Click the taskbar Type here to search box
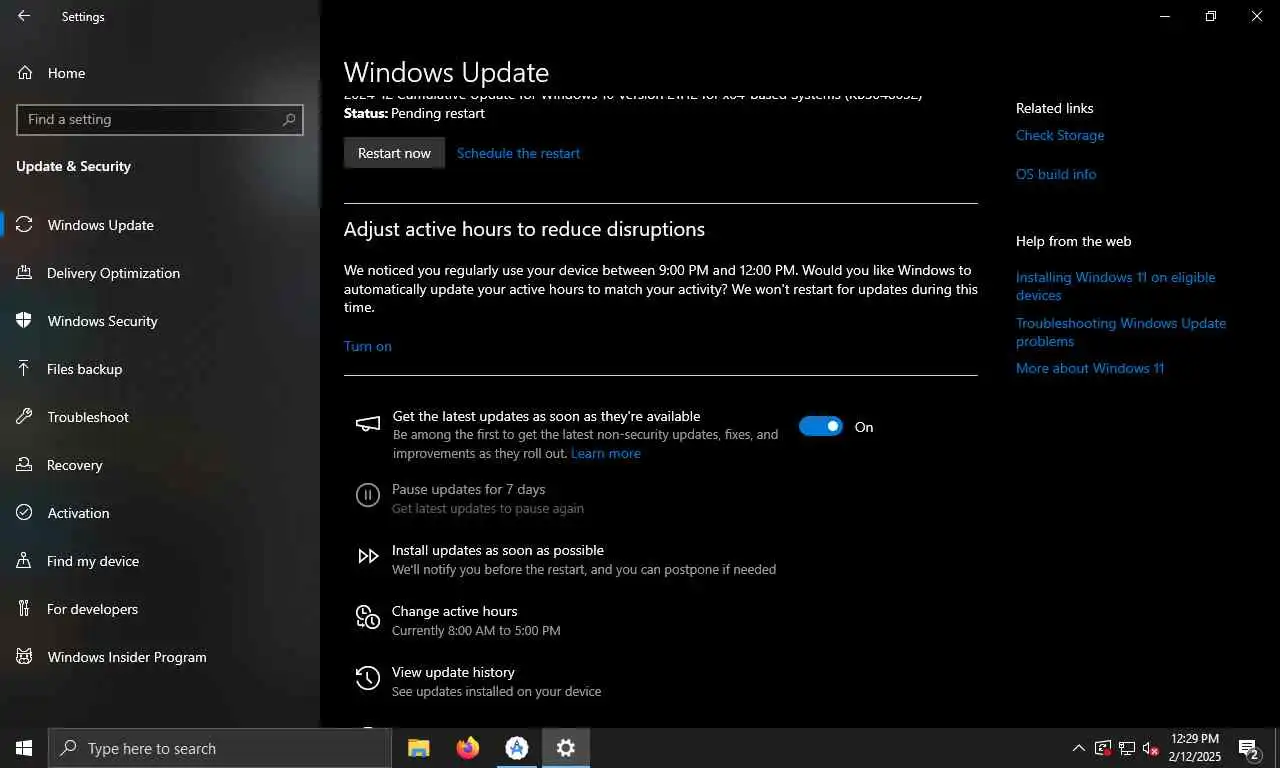 [x=220, y=748]
